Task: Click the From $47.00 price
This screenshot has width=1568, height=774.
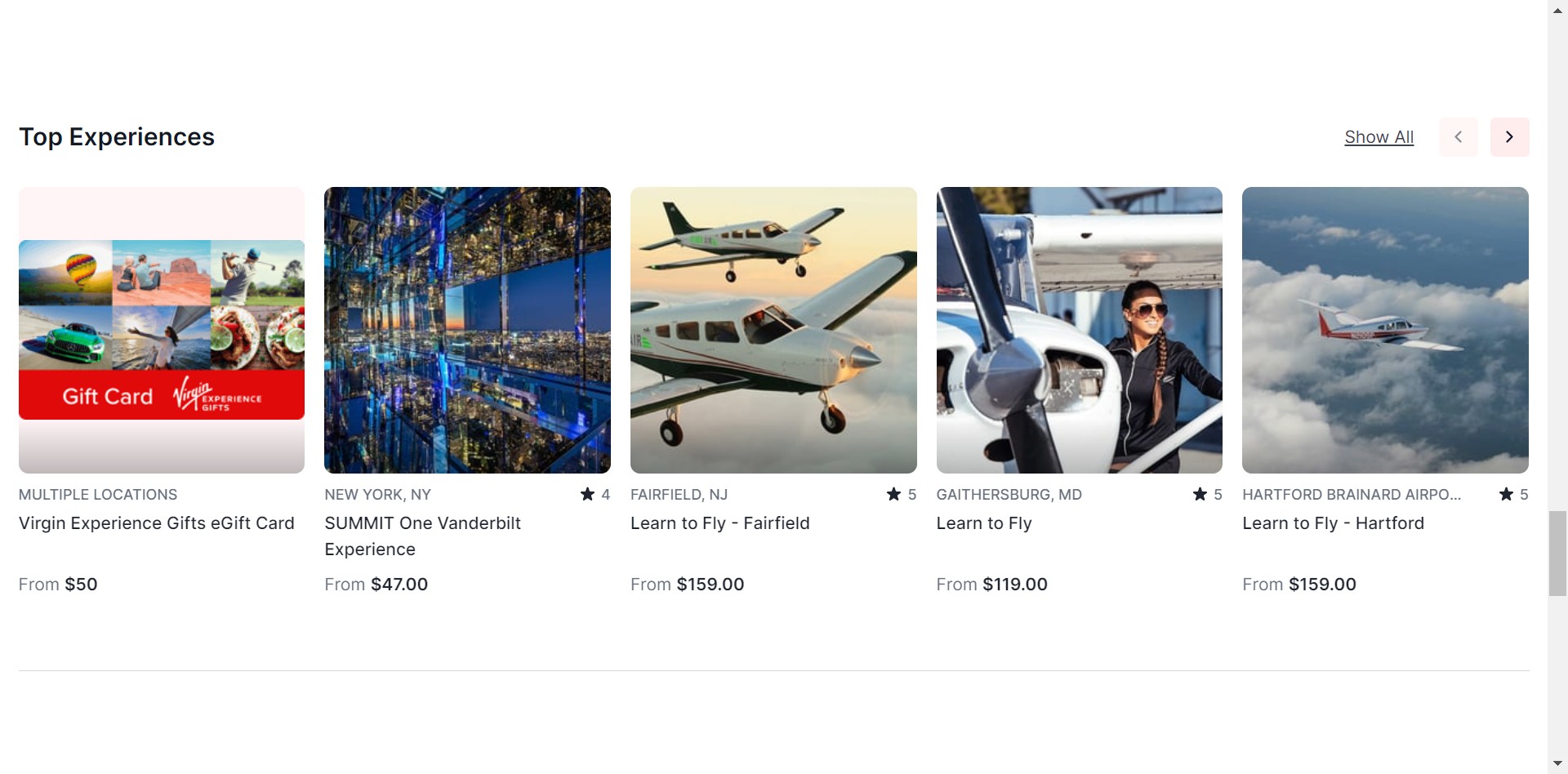Action: click(x=376, y=585)
